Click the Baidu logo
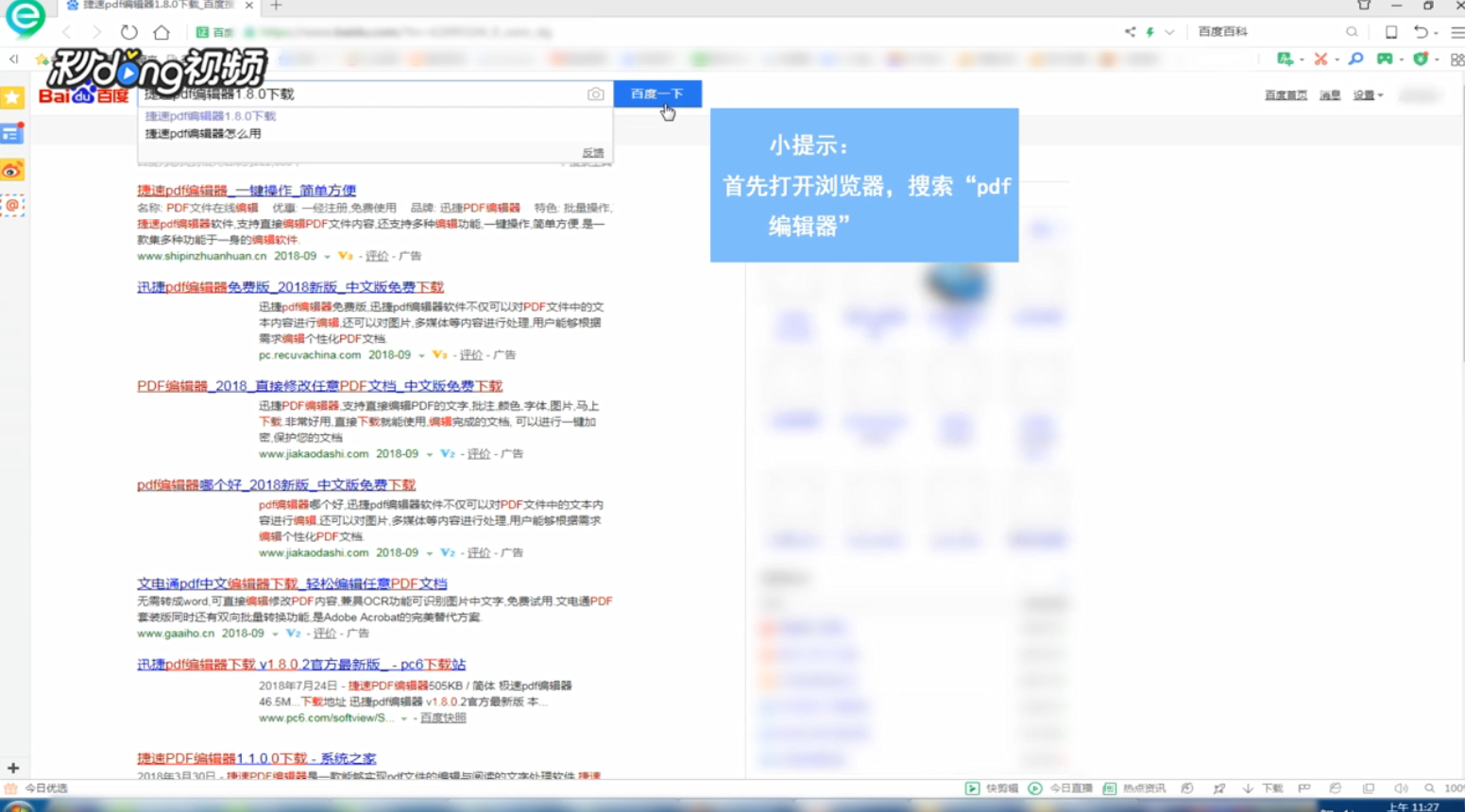 click(x=83, y=94)
